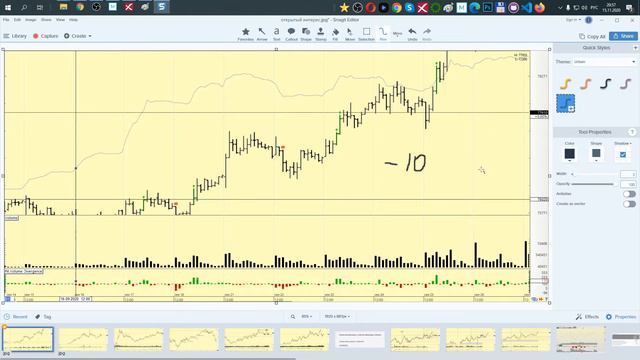The height and width of the screenshot is (360, 640).
Task: Click the Capture button
Action: 46,36
